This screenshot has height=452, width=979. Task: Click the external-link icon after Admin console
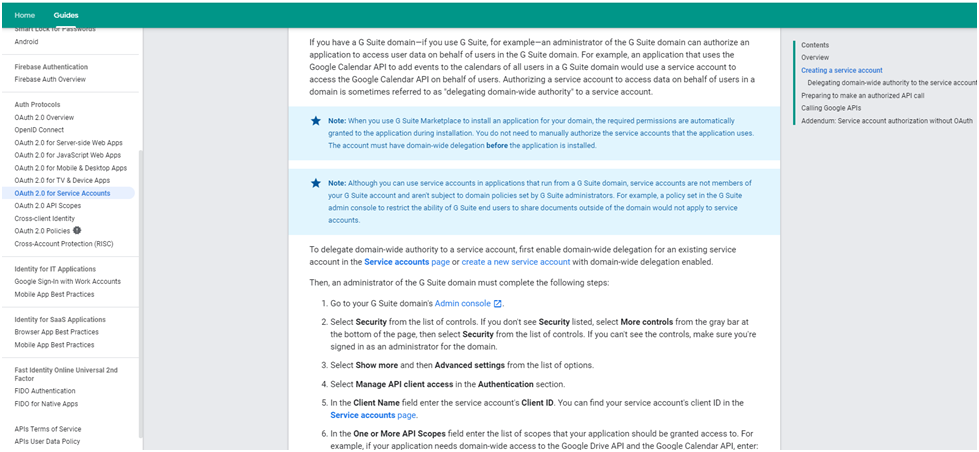pos(498,304)
